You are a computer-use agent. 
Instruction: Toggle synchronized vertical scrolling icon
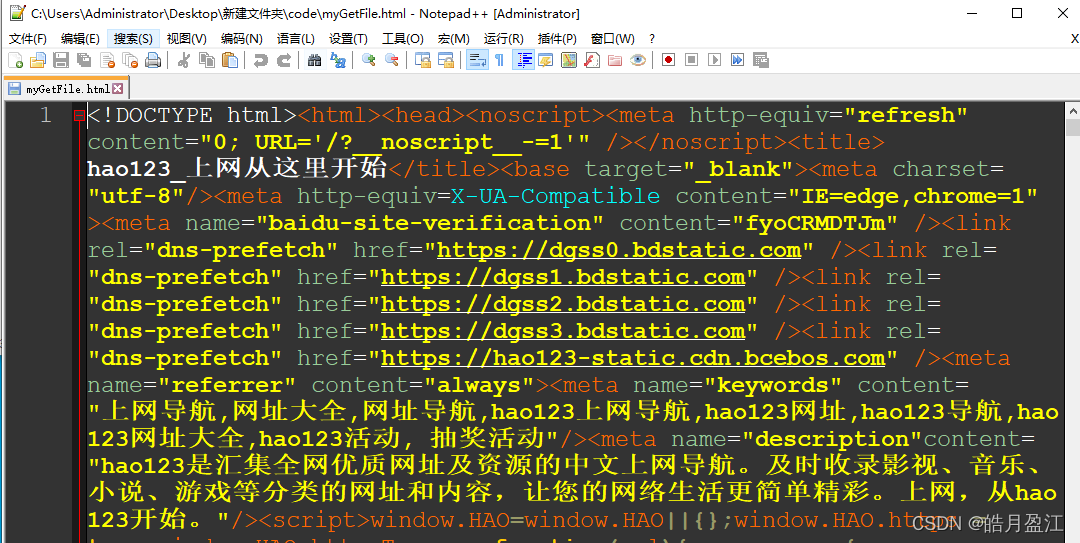[x=422, y=61]
